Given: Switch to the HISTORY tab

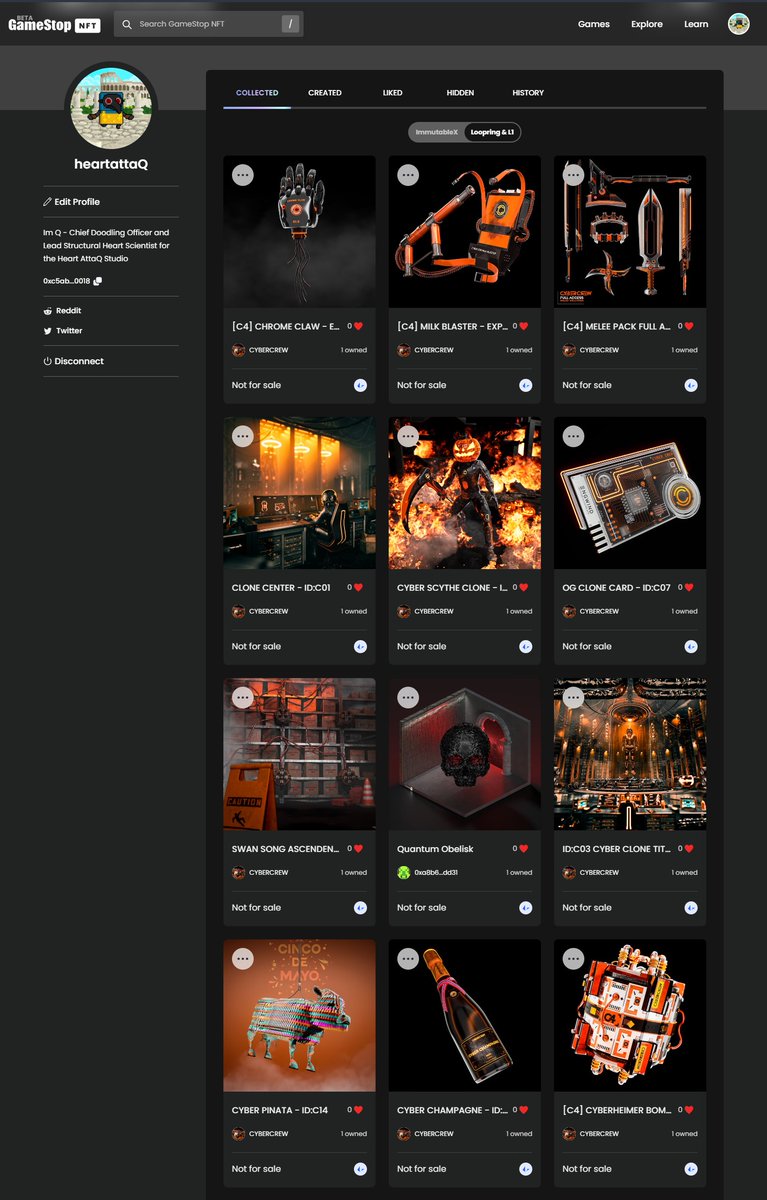Looking at the screenshot, I should [528, 93].
